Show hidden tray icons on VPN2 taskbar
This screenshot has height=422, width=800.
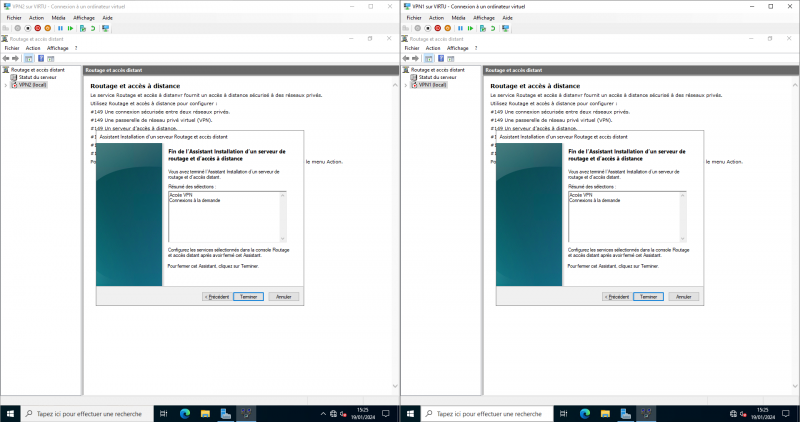[323, 414]
